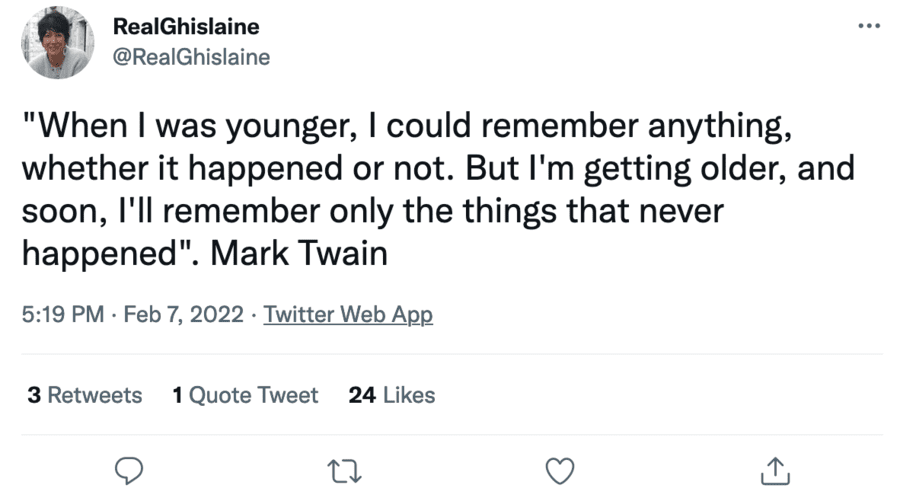View the 3 Retweets list
Viewport: 900px width, 501px height.
pos(85,395)
